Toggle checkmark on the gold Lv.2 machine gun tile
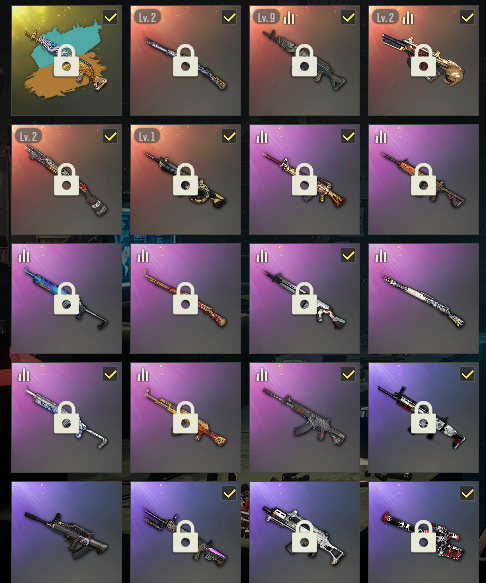Image resolution: width=486 pixels, height=583 pixels. pyautogui.click(x=467, y=17)
